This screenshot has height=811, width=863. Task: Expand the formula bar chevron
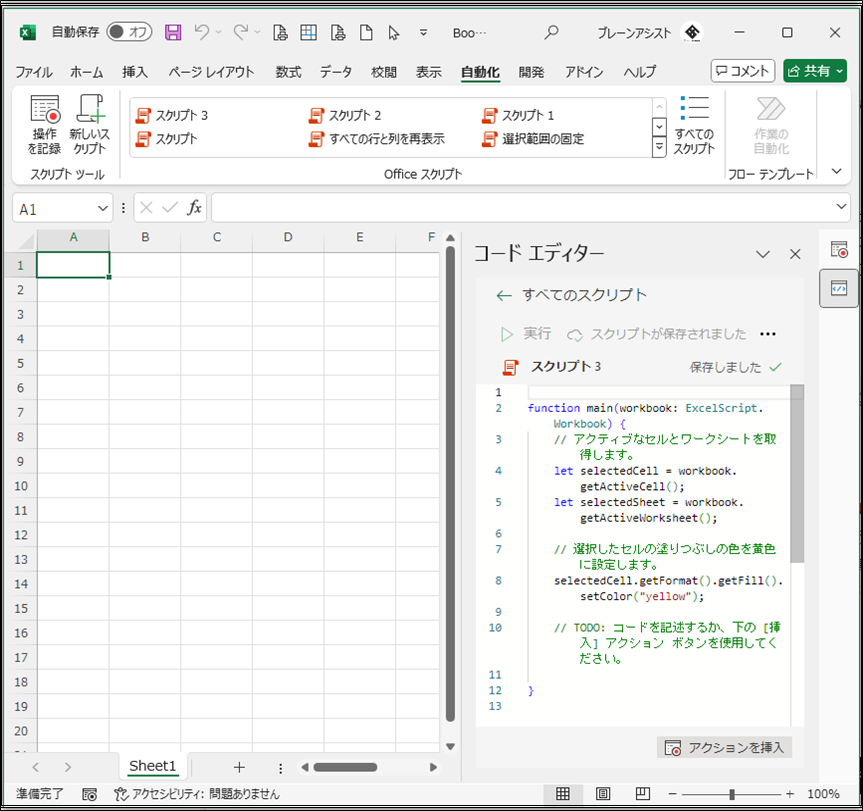841,207
